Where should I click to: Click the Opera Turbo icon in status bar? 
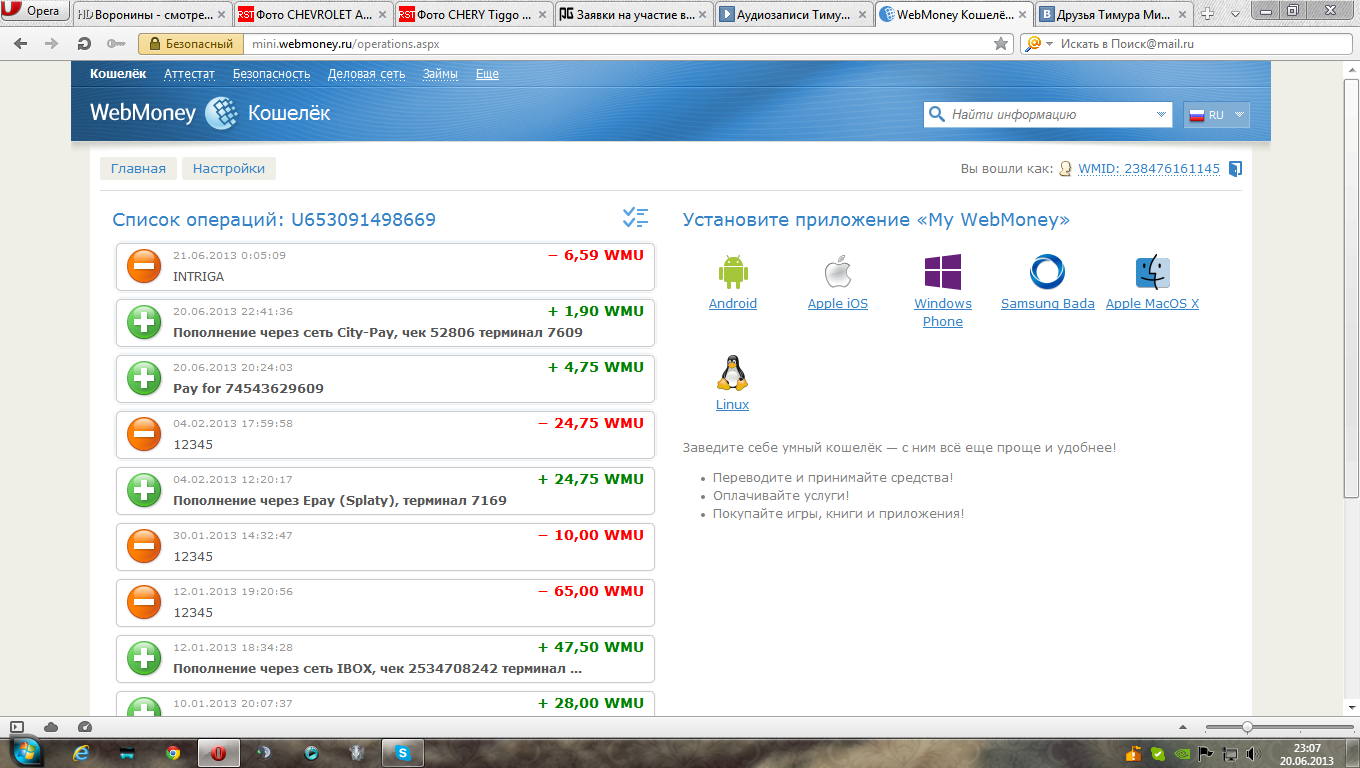(x=84, y=727)
